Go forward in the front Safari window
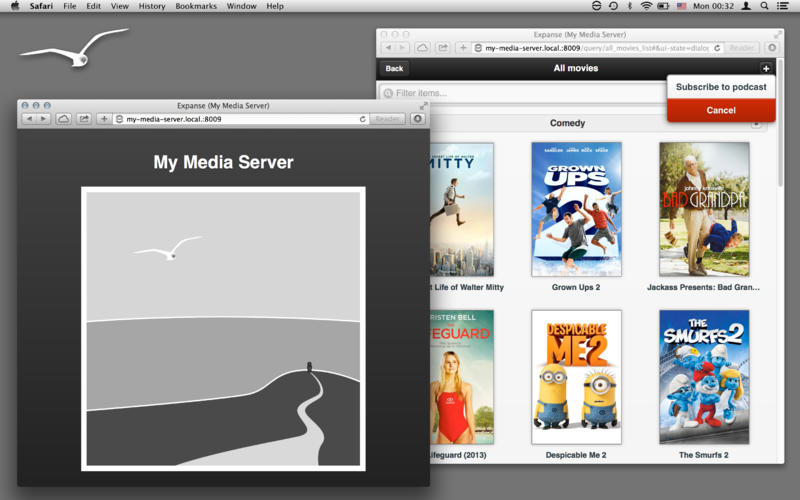The image size is (800, 500). point(43,119)
